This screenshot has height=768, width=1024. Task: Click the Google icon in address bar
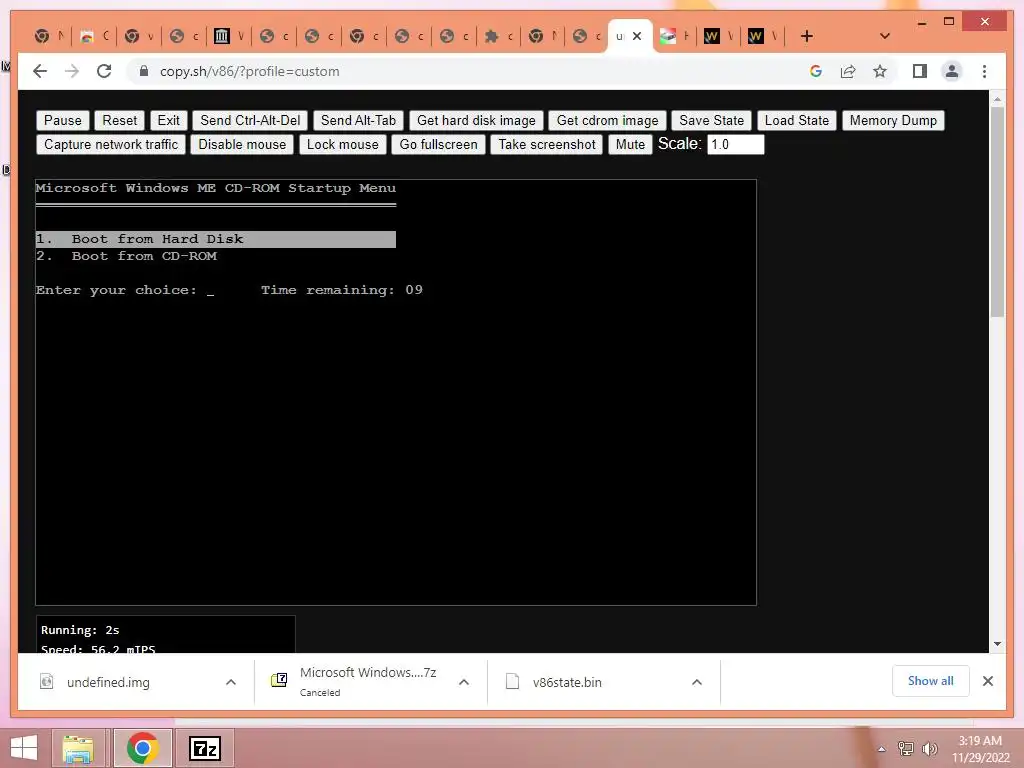816,71
